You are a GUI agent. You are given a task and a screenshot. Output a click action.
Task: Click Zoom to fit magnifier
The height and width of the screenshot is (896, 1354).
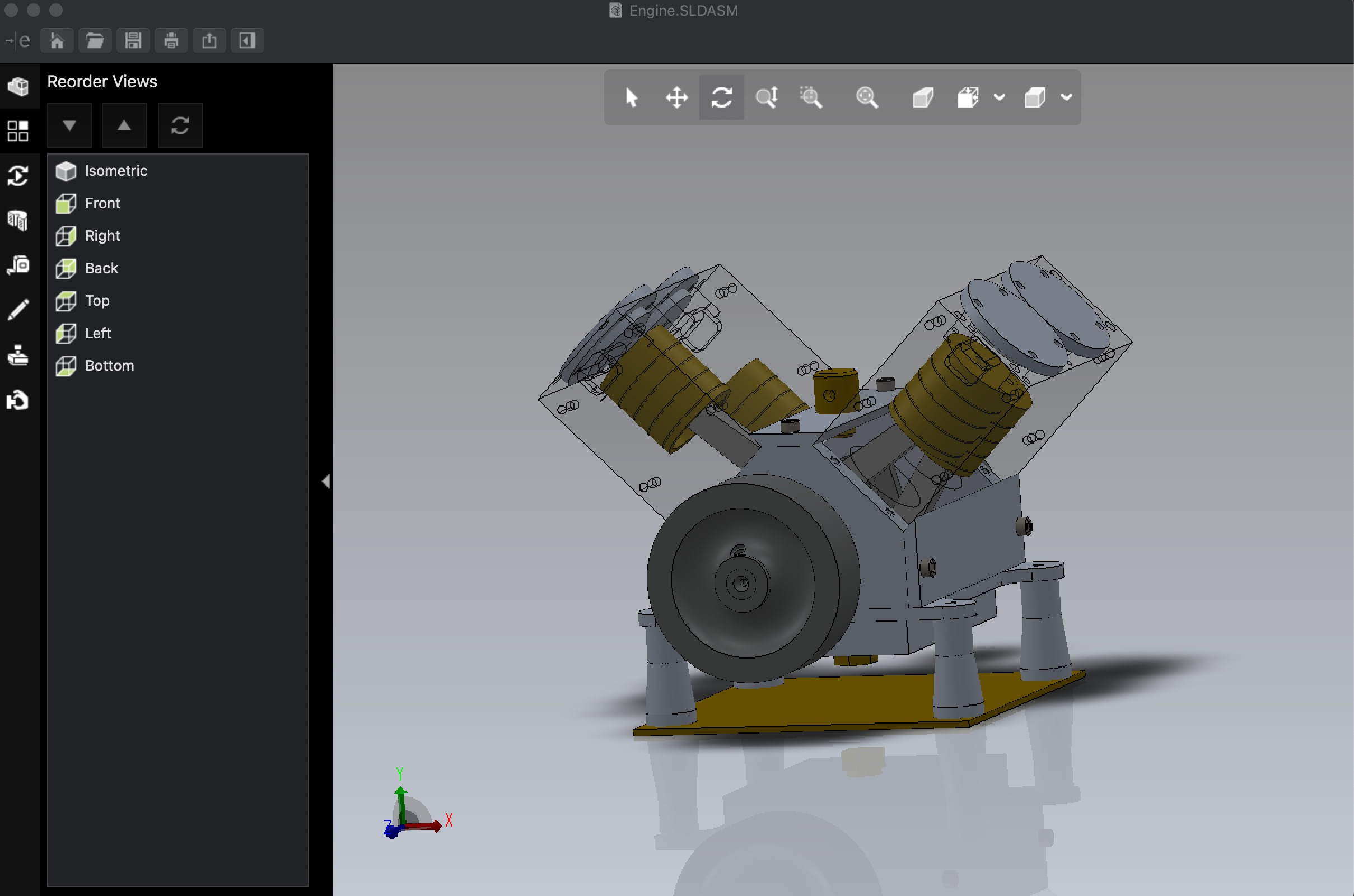click(x=867, y=97)
